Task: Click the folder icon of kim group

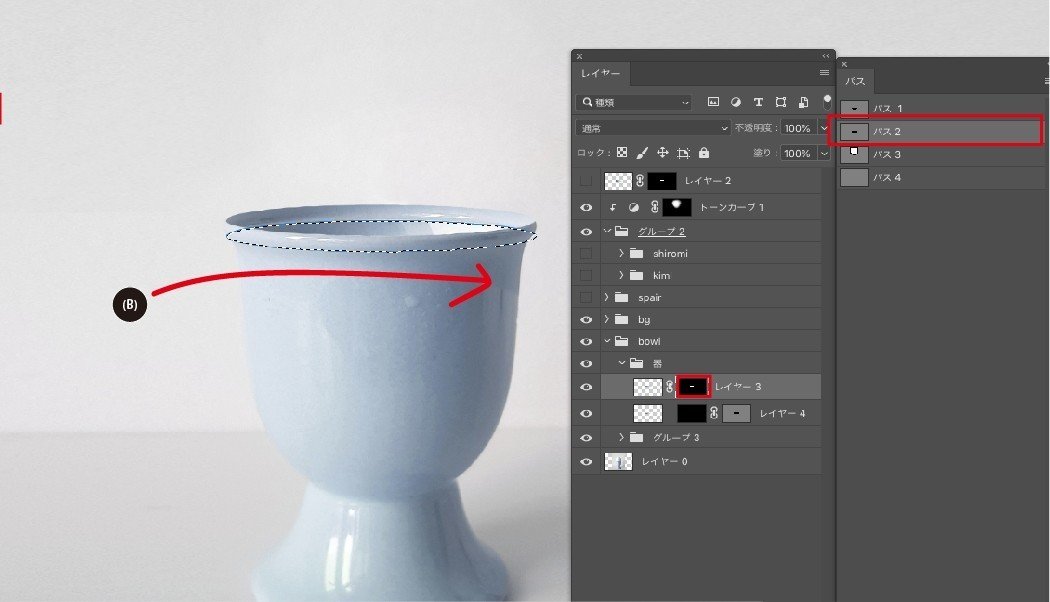Action: tap(637, 275)
